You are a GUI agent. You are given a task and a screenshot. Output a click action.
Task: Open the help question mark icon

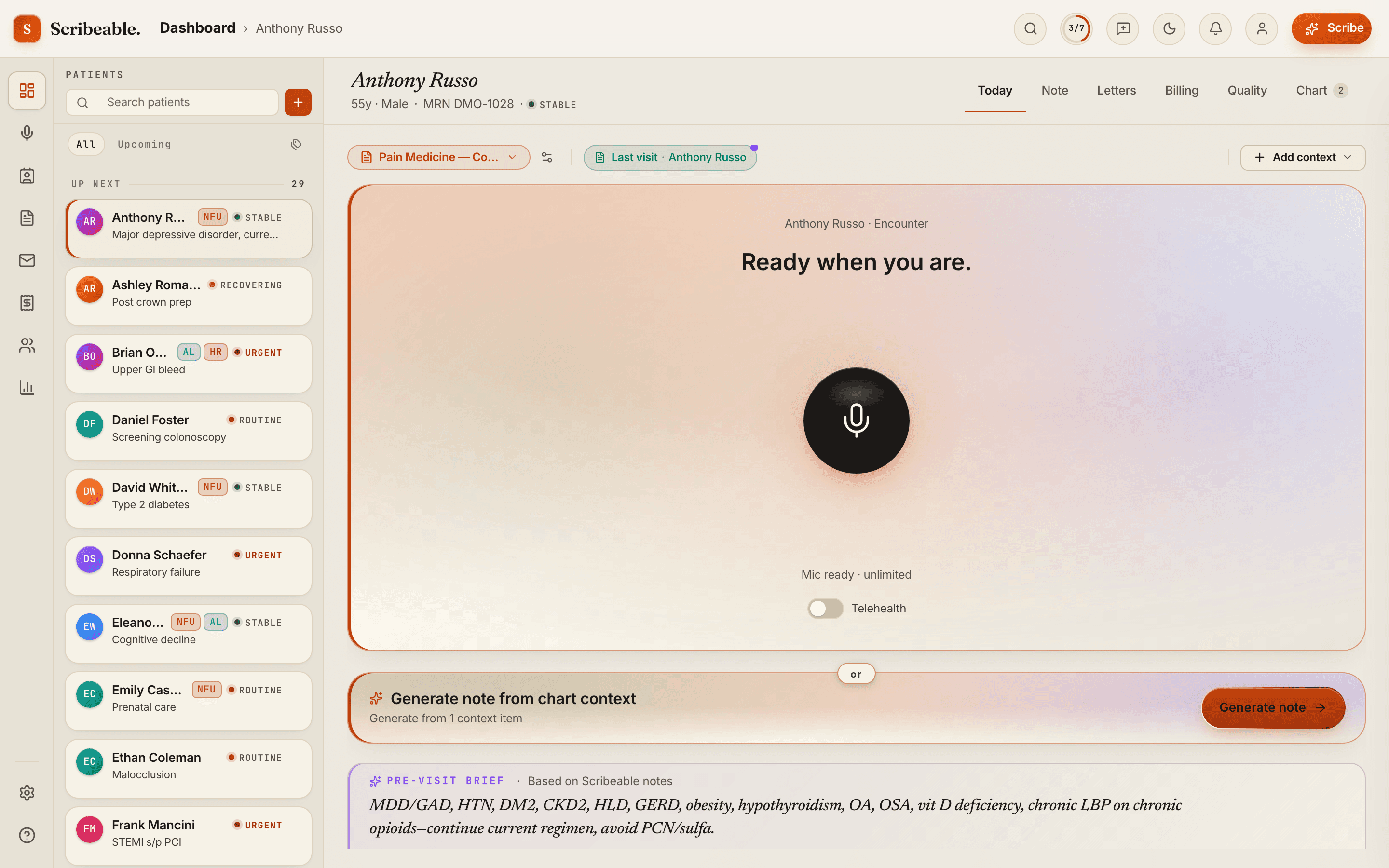pyautogui.click(x=27, y=835)
